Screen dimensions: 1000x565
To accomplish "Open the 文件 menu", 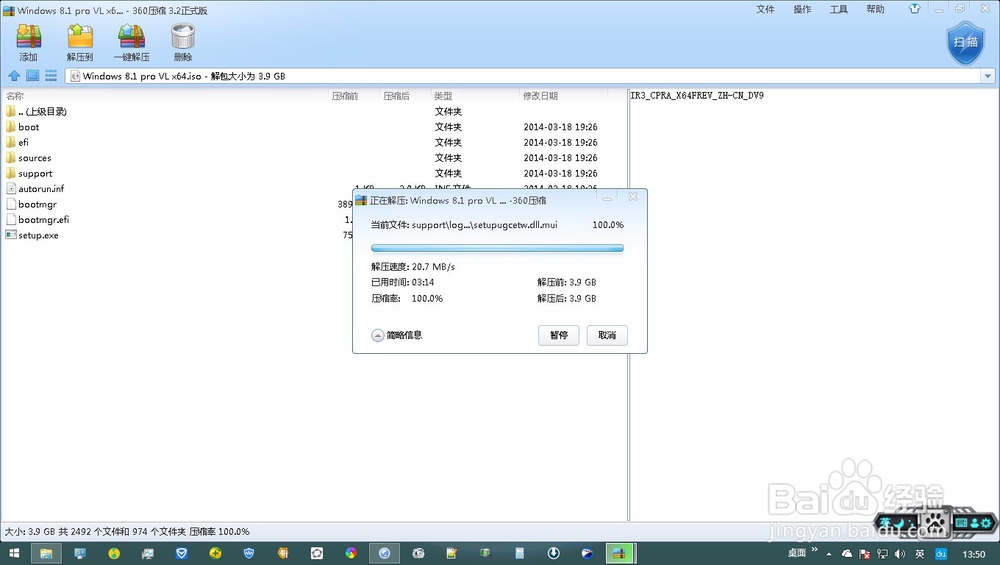I will click(x=765, y=9).
